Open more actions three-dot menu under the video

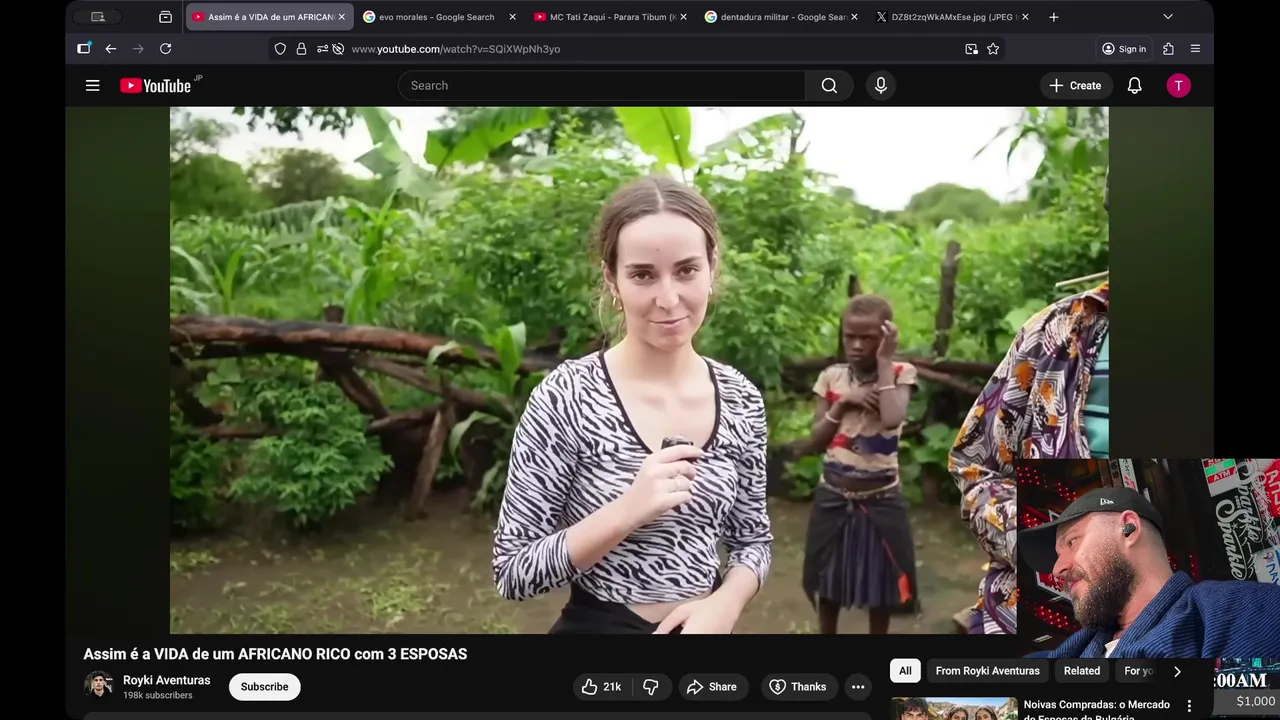pyautogui.click(x=858, y=687)
